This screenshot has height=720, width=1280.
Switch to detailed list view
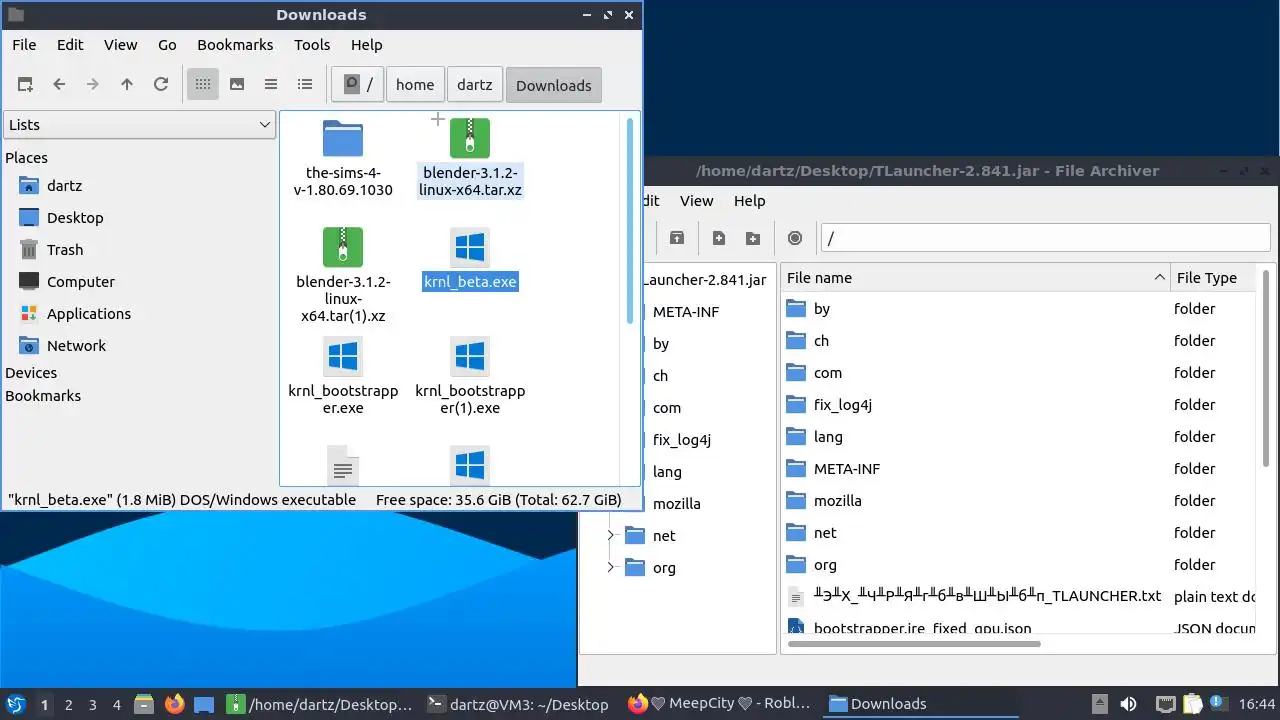[305, 85]
